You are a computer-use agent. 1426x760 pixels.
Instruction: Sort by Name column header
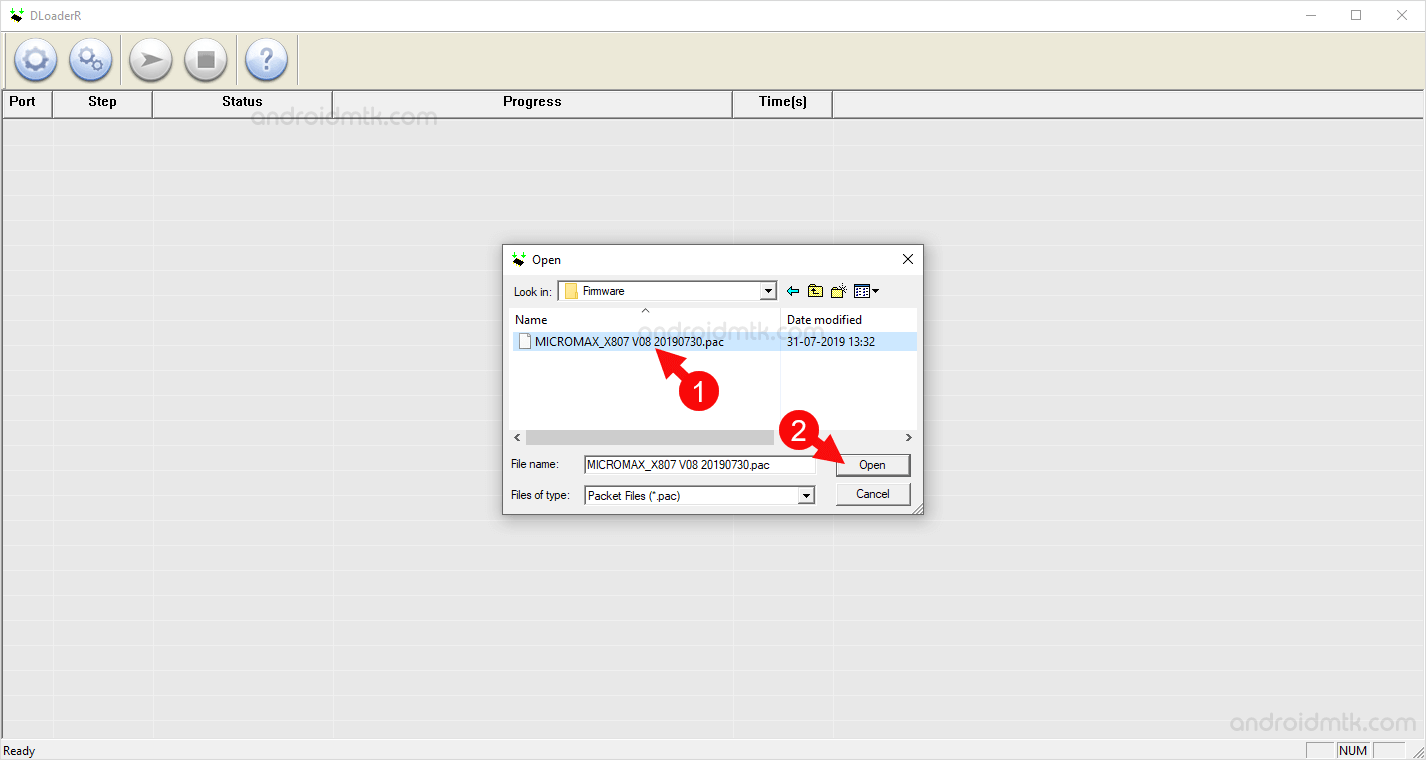click(x=645, y=320)
